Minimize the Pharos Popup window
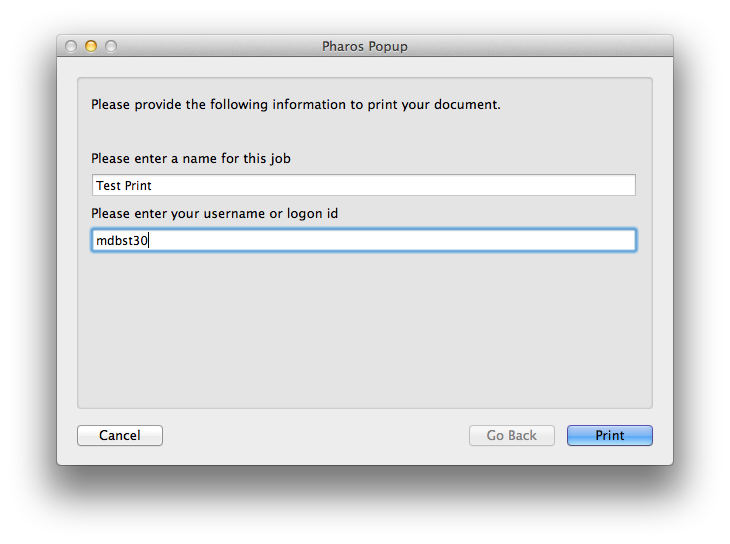730x544 pixels. pos(91,46)
